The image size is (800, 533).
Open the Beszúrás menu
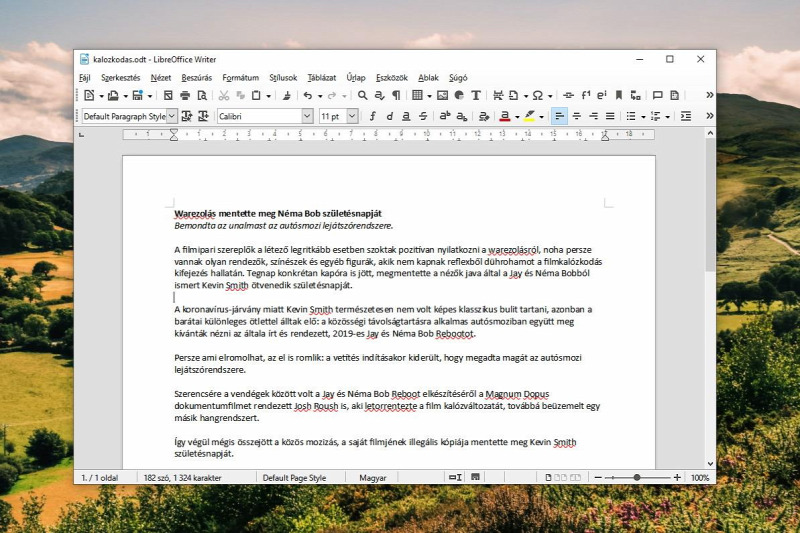(196, 78)
